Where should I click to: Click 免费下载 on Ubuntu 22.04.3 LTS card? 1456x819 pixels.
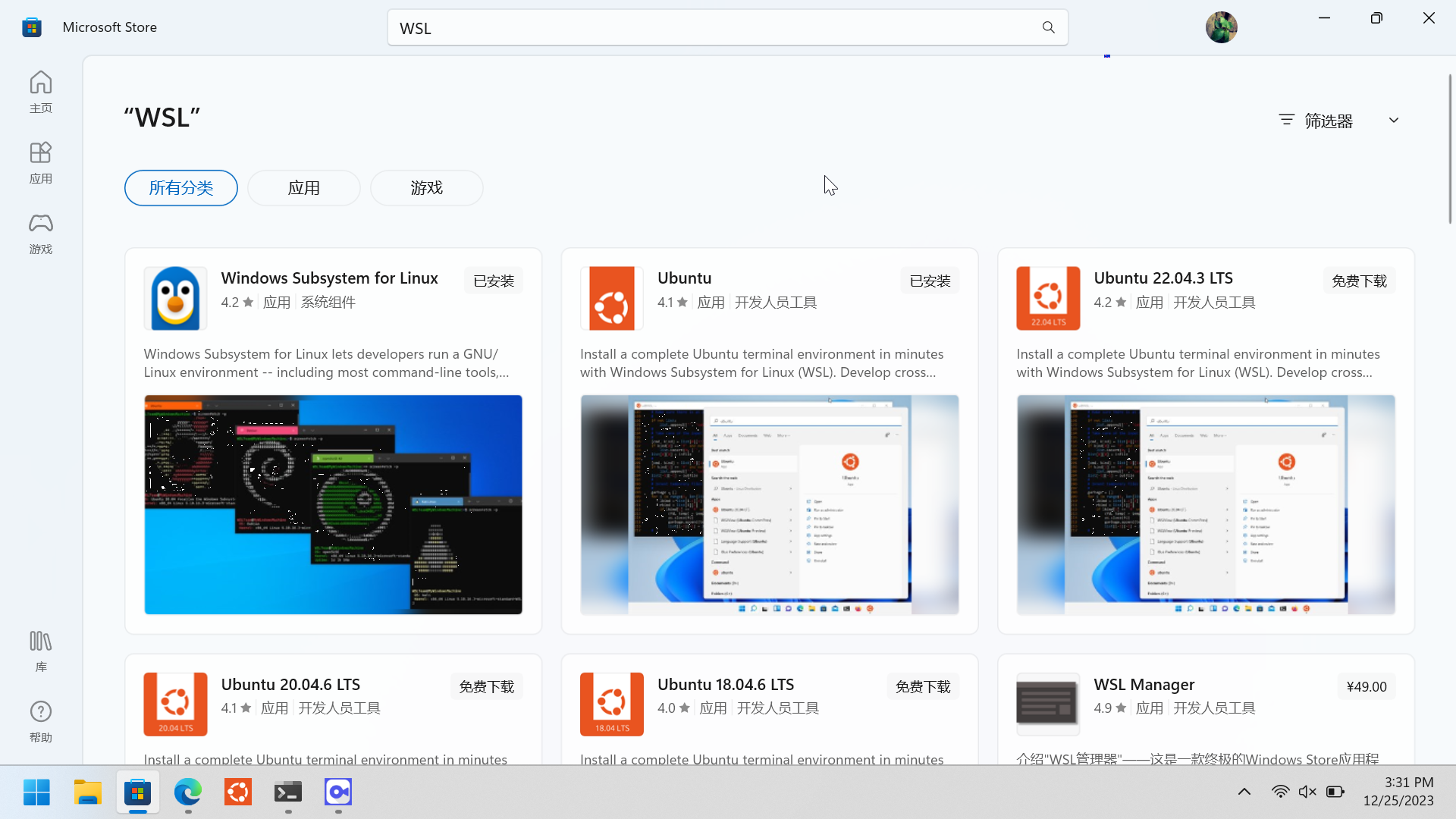[x=1360, y=281]
